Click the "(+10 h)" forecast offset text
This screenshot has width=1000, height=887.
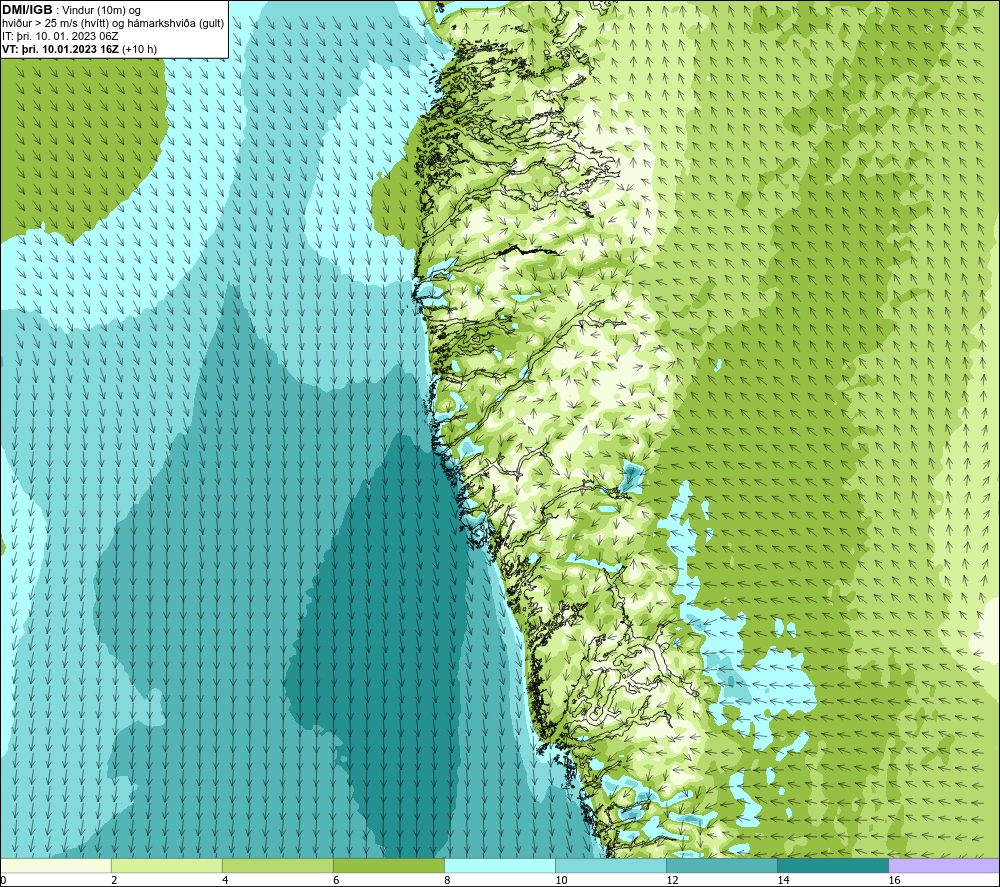139,49
